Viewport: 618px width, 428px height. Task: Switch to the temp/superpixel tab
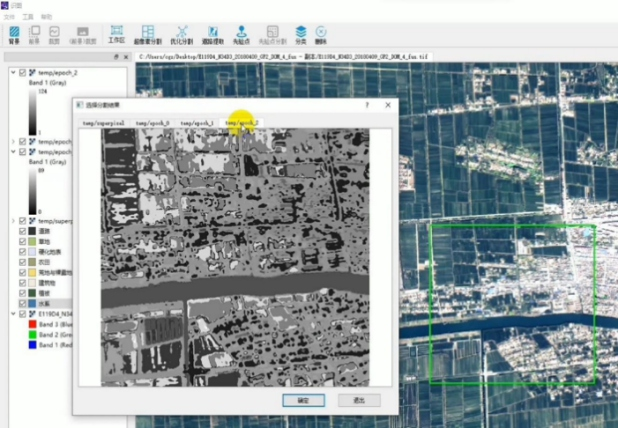(104, 122)
